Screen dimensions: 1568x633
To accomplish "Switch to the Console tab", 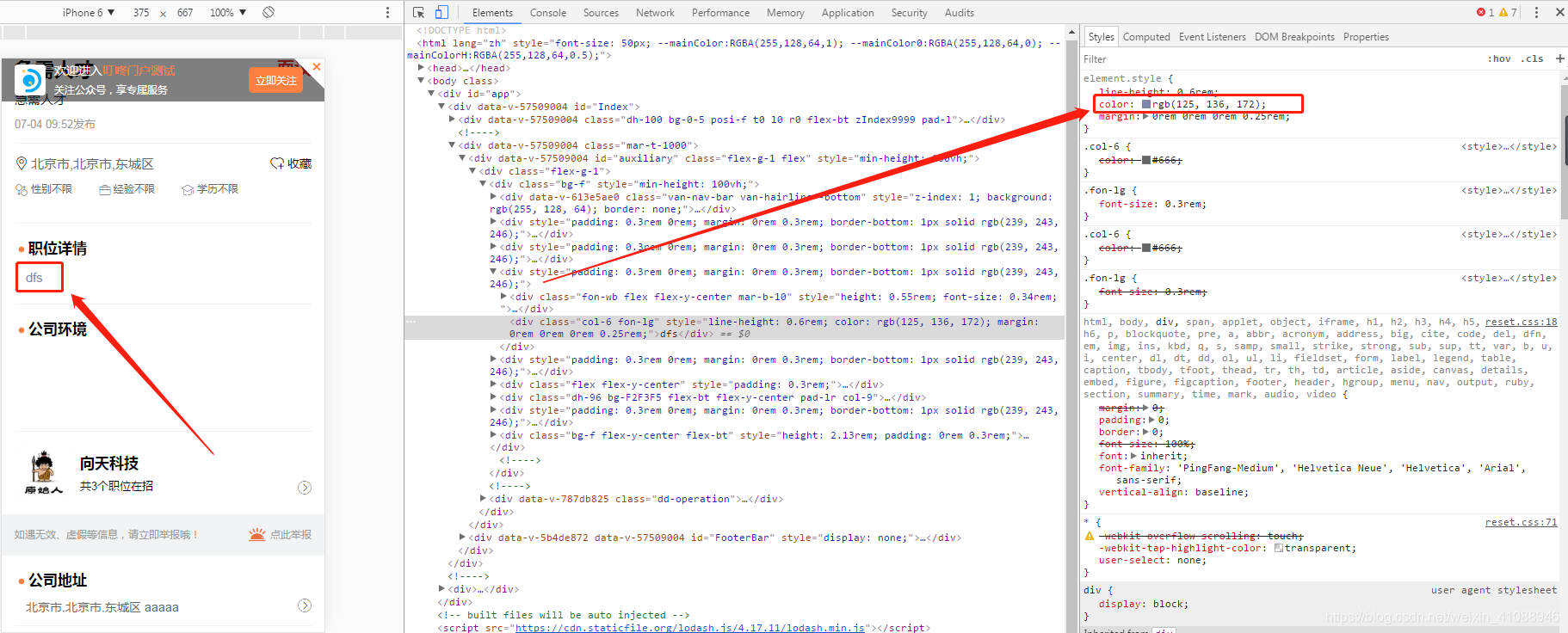I will coord(548,12).
